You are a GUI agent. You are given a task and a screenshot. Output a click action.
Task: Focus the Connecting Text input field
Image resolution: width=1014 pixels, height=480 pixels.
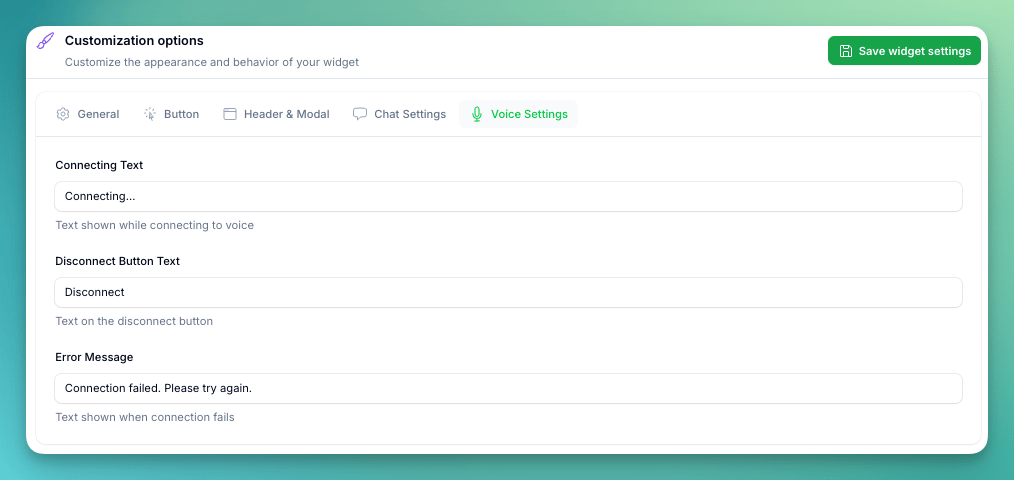click(508, 197)
